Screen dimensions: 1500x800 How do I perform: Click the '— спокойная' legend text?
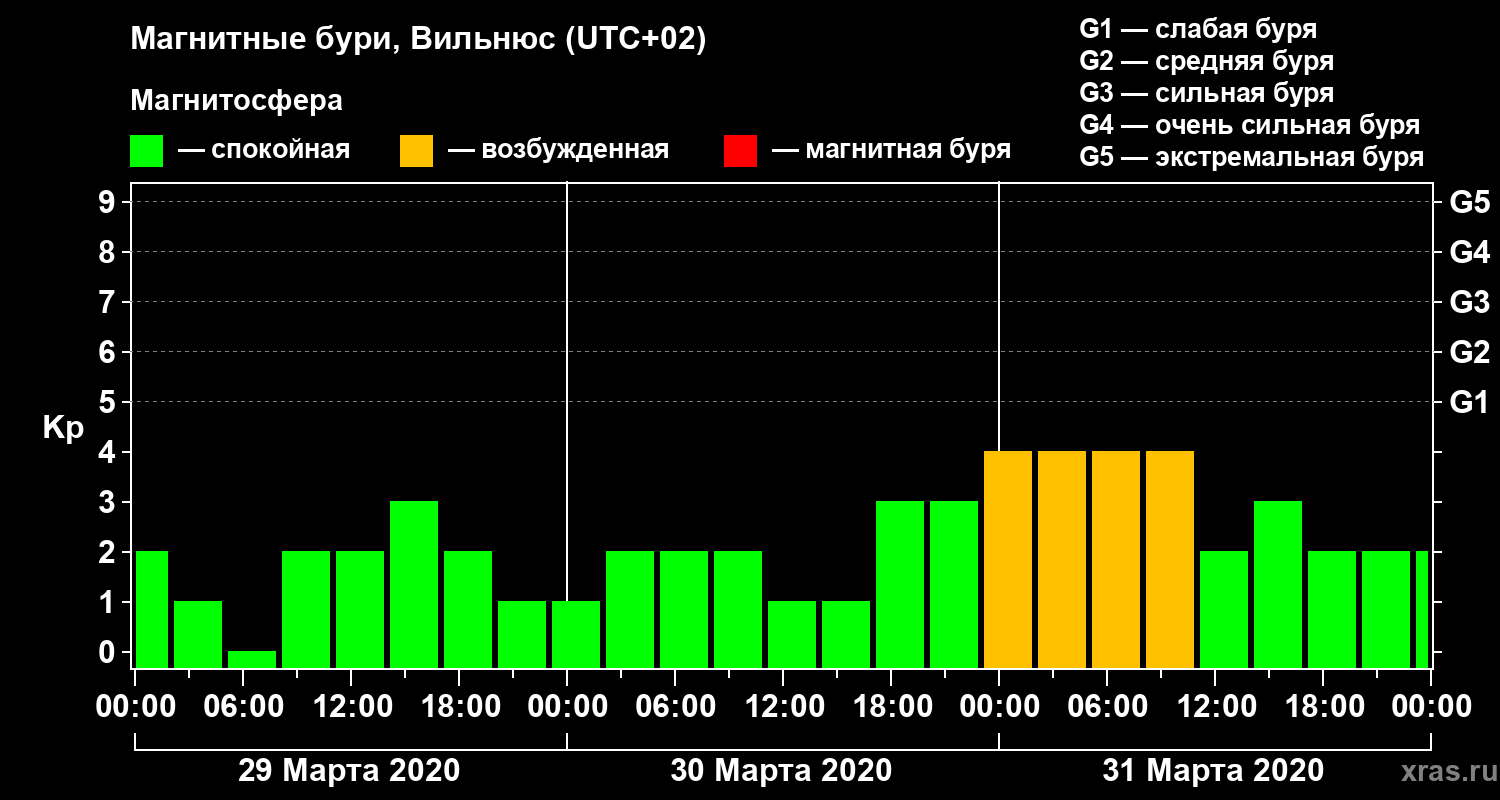point(264,150)
